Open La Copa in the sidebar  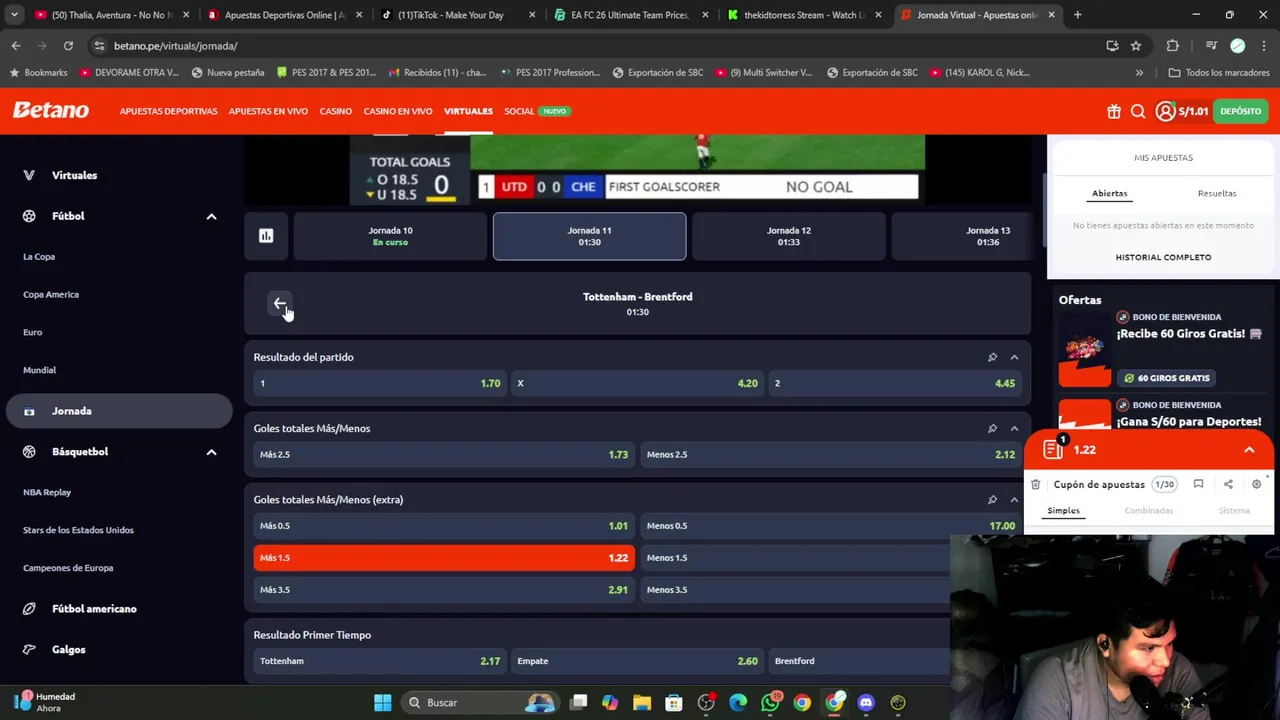coord(39,257)
